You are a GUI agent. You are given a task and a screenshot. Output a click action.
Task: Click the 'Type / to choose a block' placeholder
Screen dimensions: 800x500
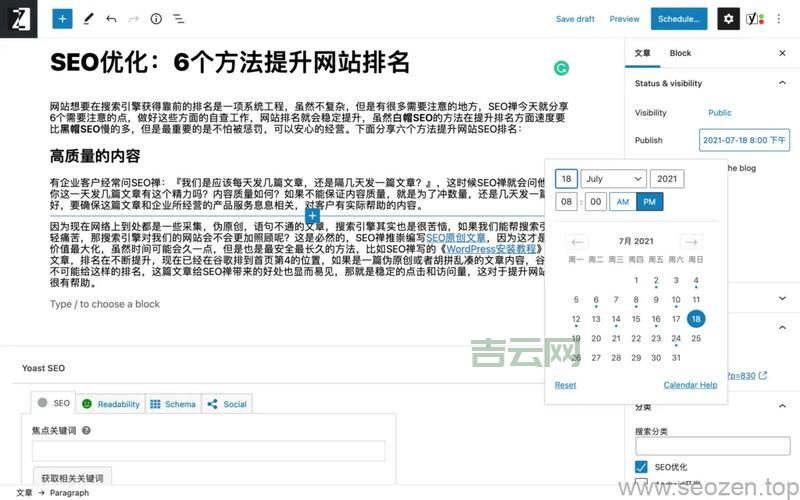coord(105,304)
